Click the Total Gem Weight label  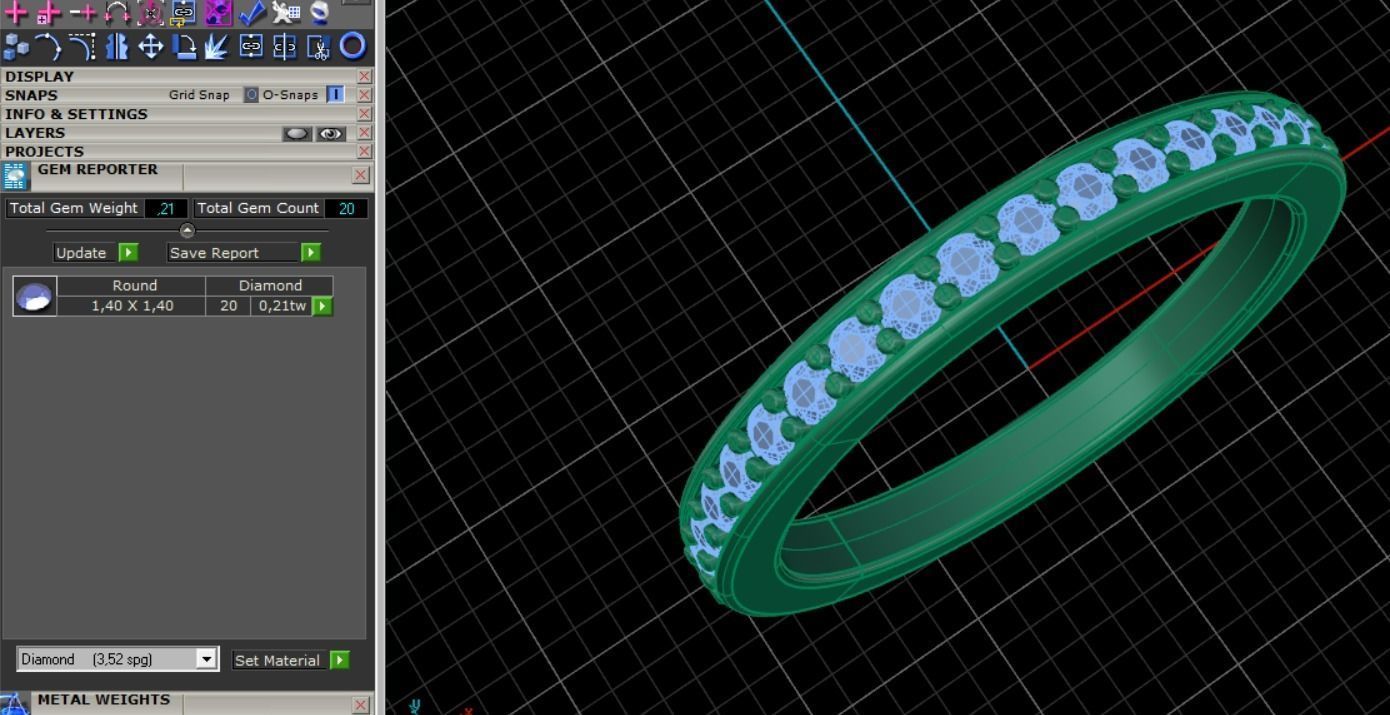pos(74,208)
